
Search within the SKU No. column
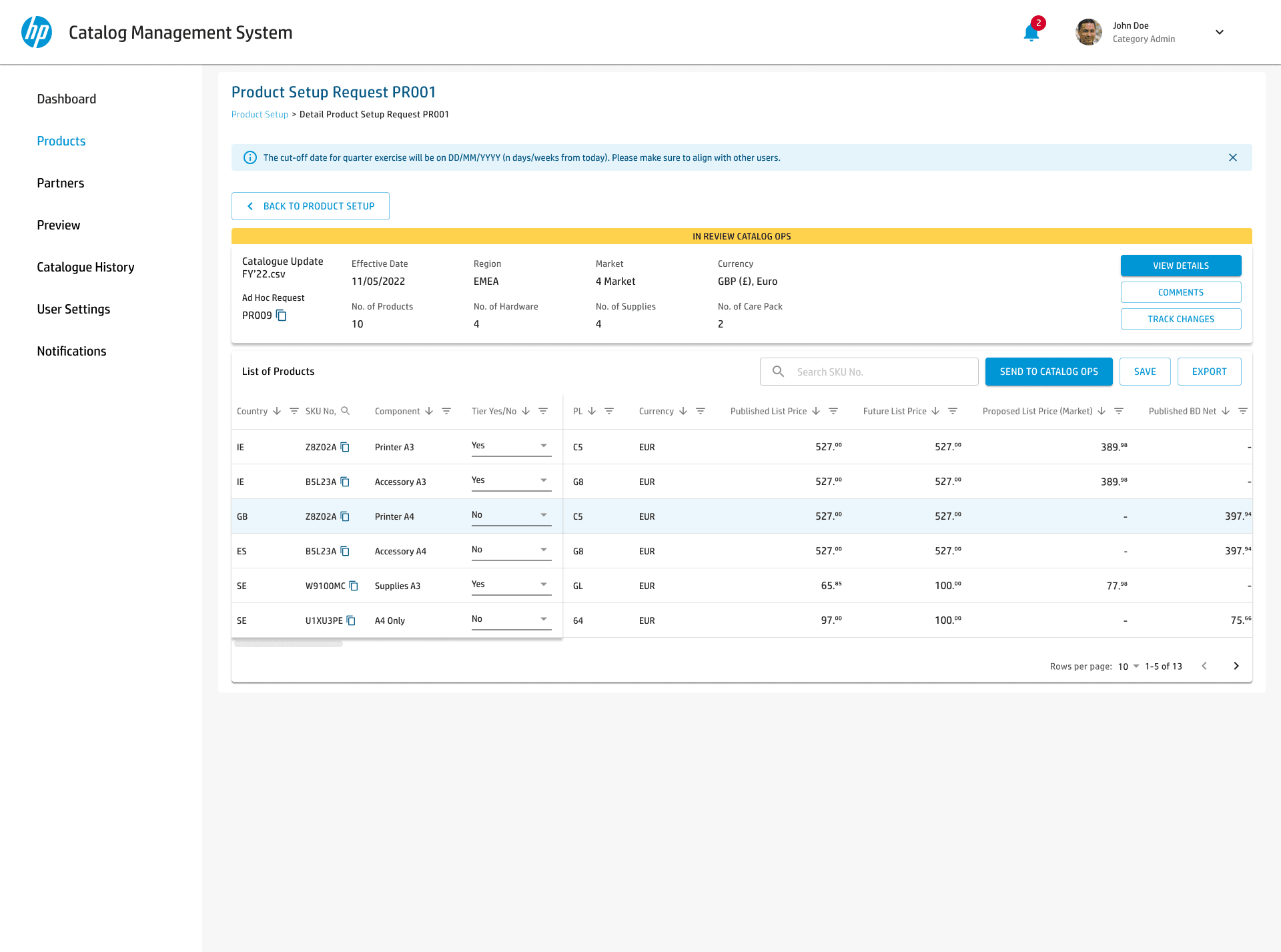[346, 411]
